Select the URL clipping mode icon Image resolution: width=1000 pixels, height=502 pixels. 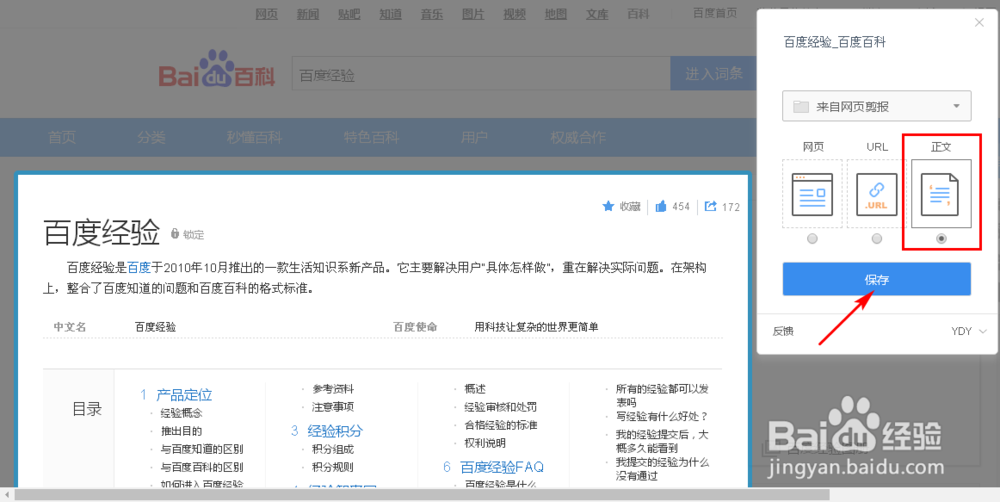(x=876, y=194)
